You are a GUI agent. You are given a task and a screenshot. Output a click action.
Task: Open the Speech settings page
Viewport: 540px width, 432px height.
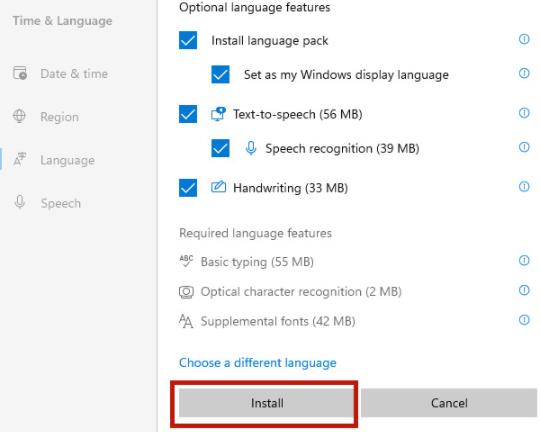click(x=61, y=203)
